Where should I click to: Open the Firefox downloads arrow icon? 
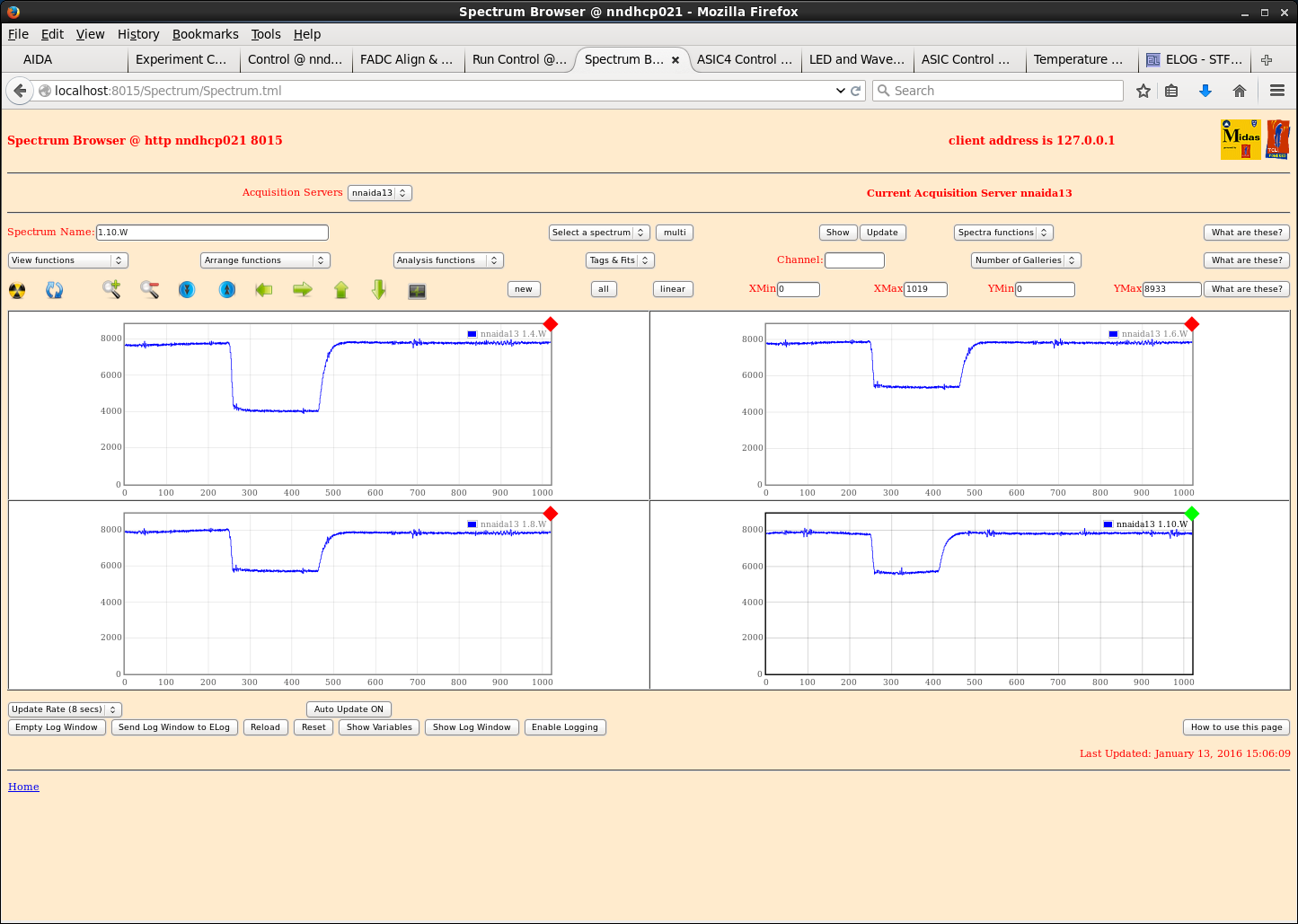coord(1205,91)
